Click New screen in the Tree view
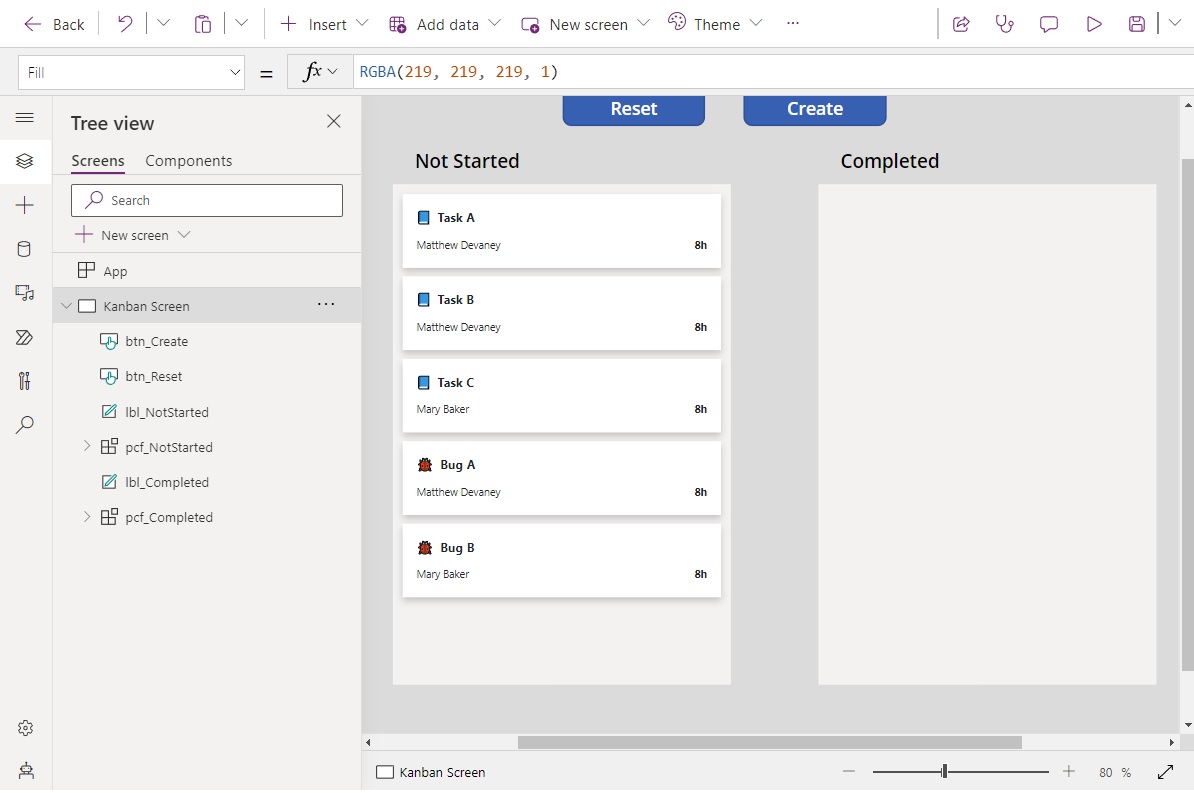The width and height of the screenshot is (1194, 793). point(133,235)
